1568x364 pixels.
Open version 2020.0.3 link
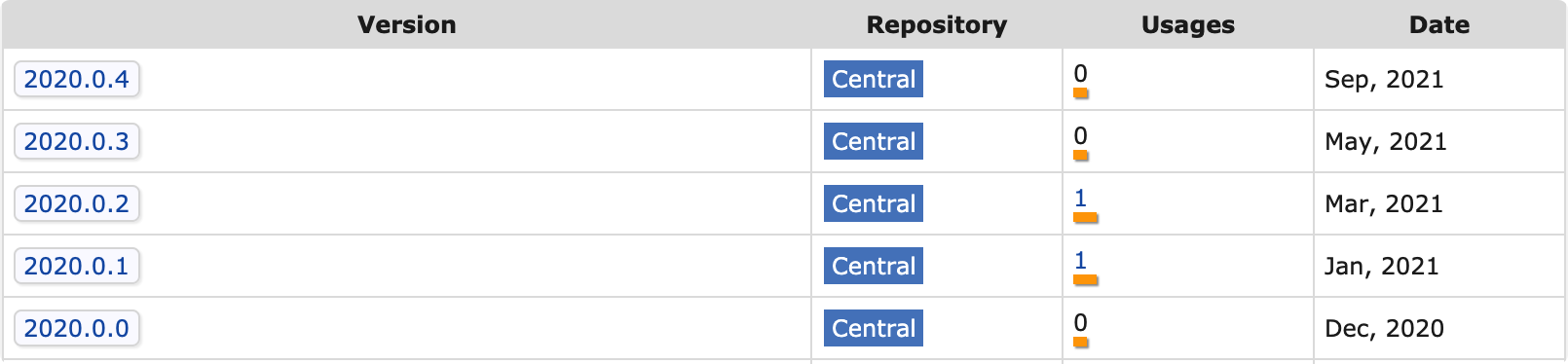pyautogui.click(x=77, y=141)
